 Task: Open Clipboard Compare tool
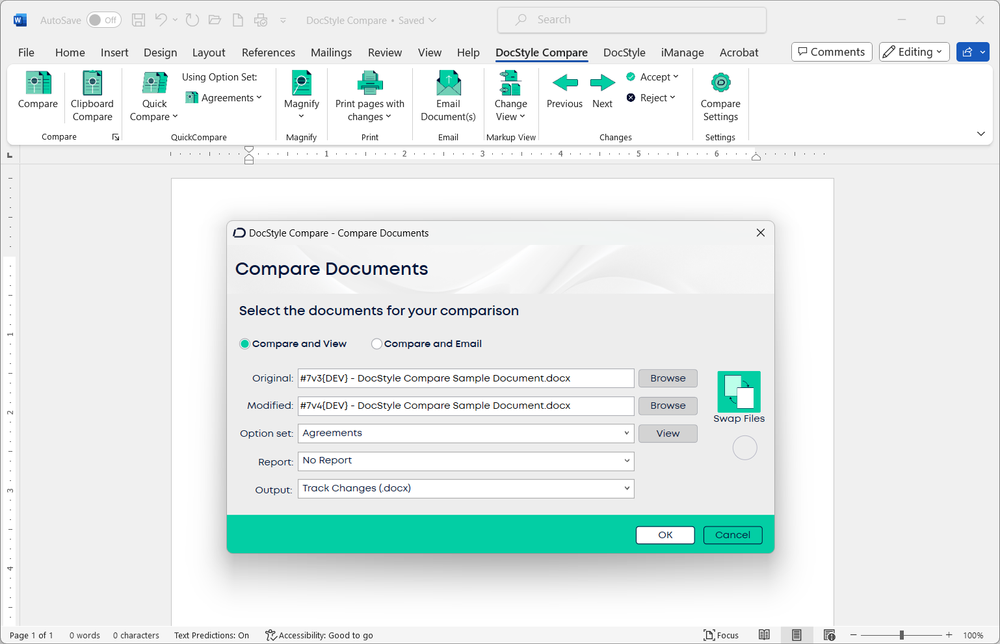pyautogui.click(x=92, y=96)
